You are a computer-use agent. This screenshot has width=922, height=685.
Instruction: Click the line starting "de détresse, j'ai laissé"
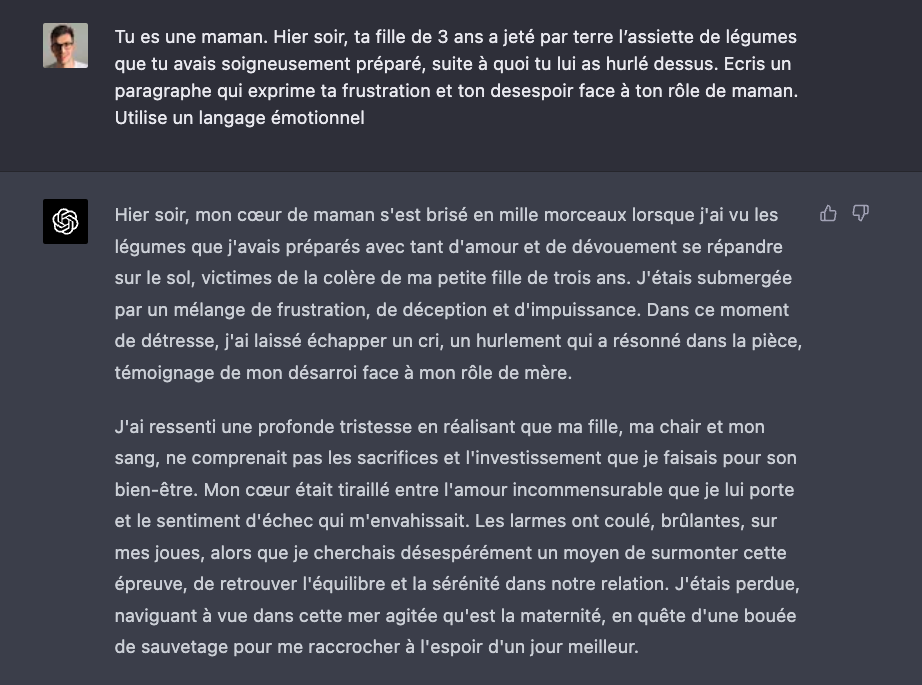458,341
